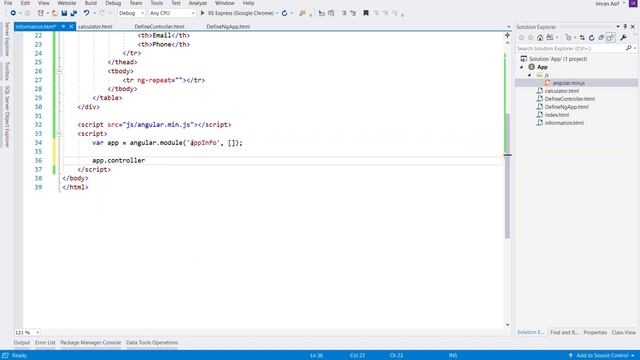Viewport: 640px width, 360px height.
Task: Click the Home icon in Solution Explorer
Action: point(540,38)
